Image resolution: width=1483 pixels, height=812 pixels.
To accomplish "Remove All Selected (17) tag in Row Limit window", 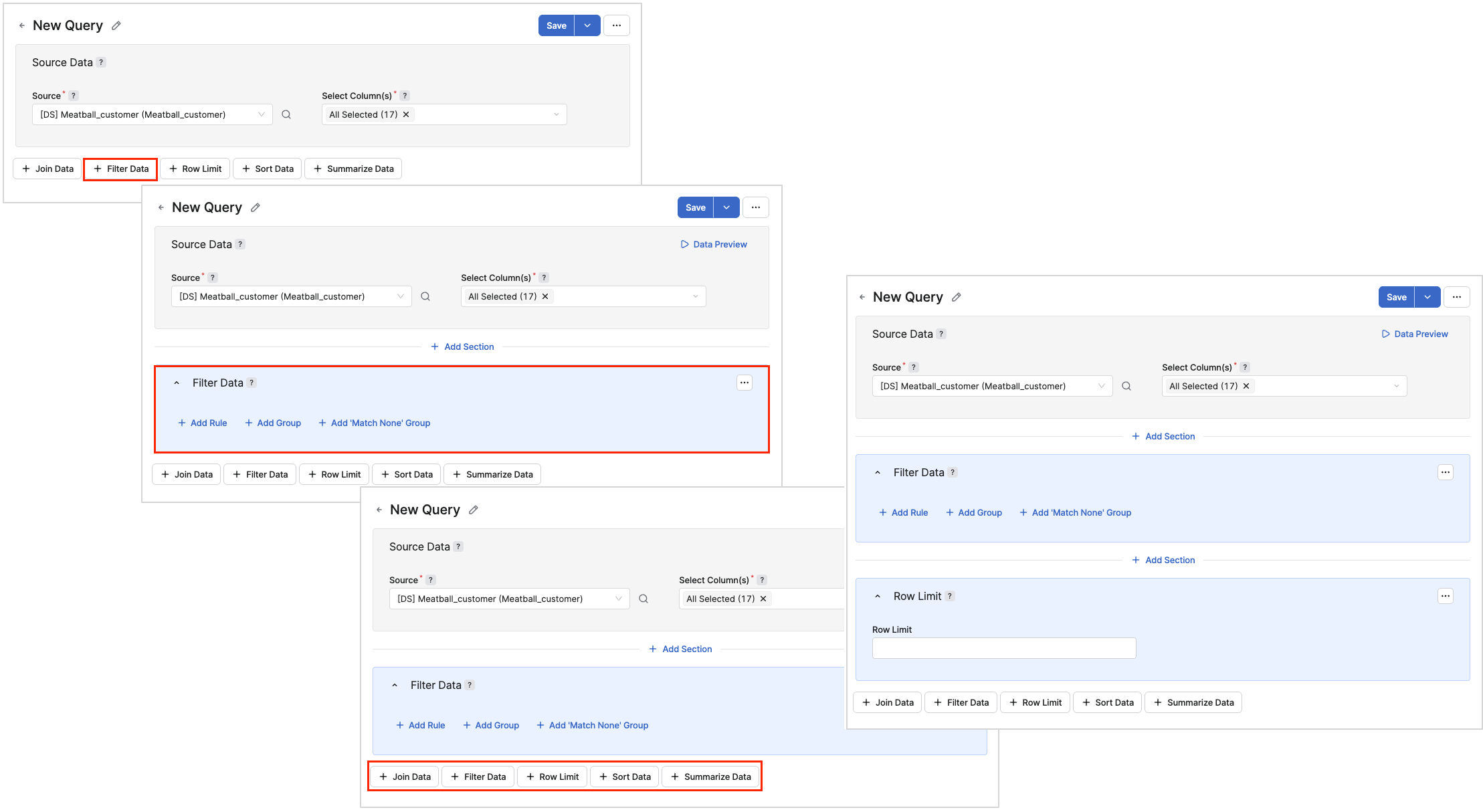I will pos(1246,386).
